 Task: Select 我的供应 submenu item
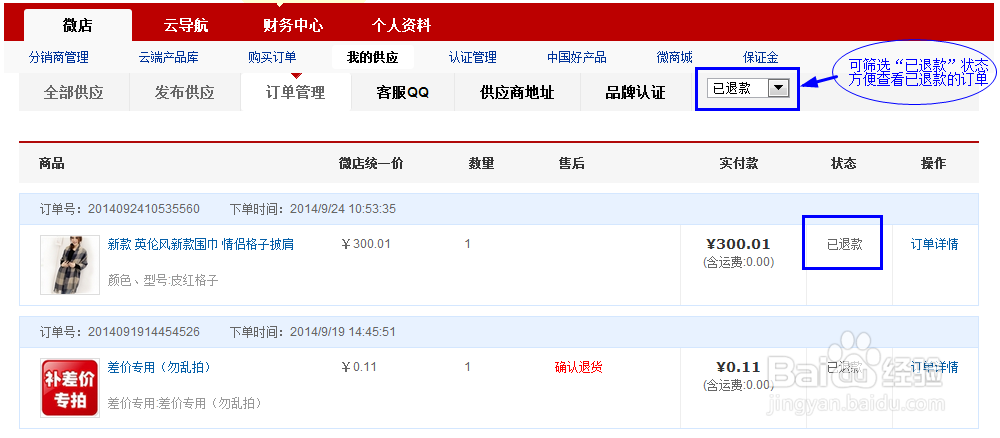tap(372, 57)
